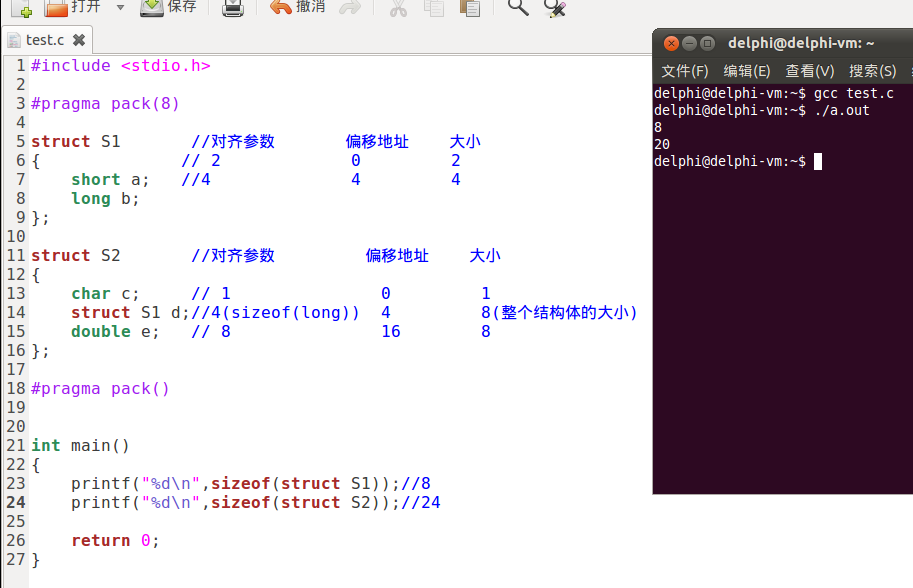Open the terminal 搜索(S) menu
The height and width of the screenshot is (588, 913).
(872, 71)
